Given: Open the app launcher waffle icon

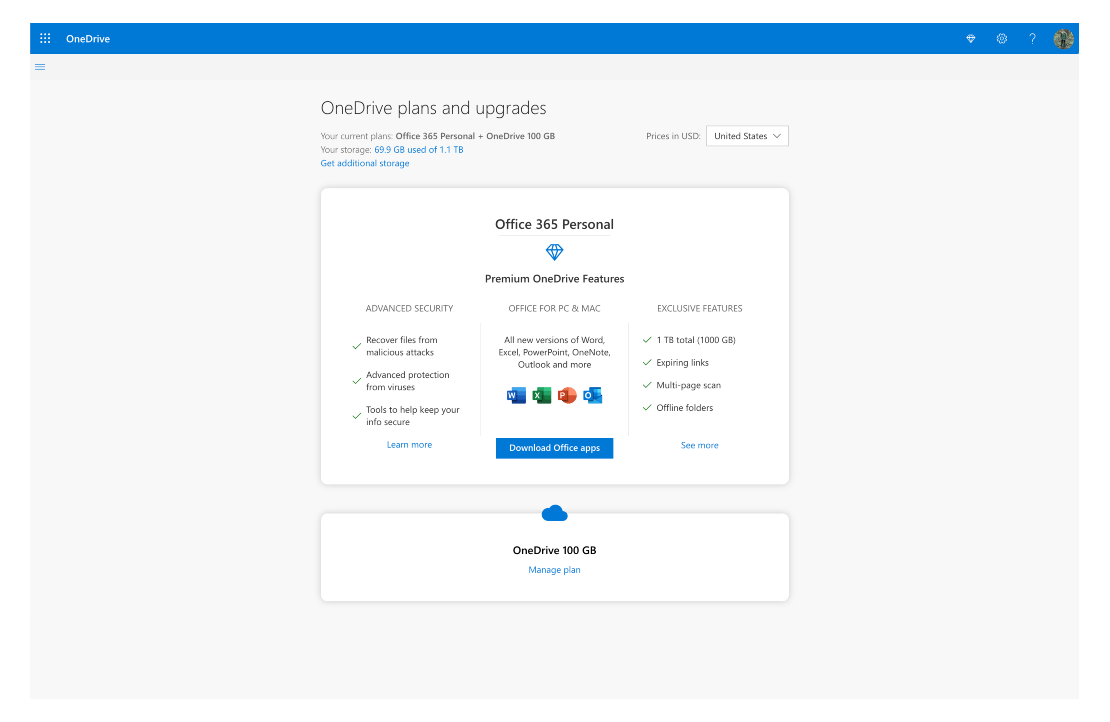Looking at the screenshot, I should click(45, 38).
